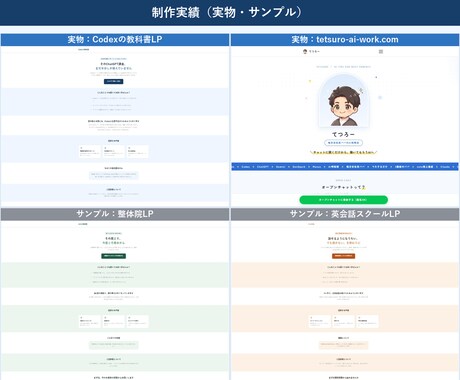
Task: Click the light green note box on 整体院LP
Action: [x=114, y=345]
